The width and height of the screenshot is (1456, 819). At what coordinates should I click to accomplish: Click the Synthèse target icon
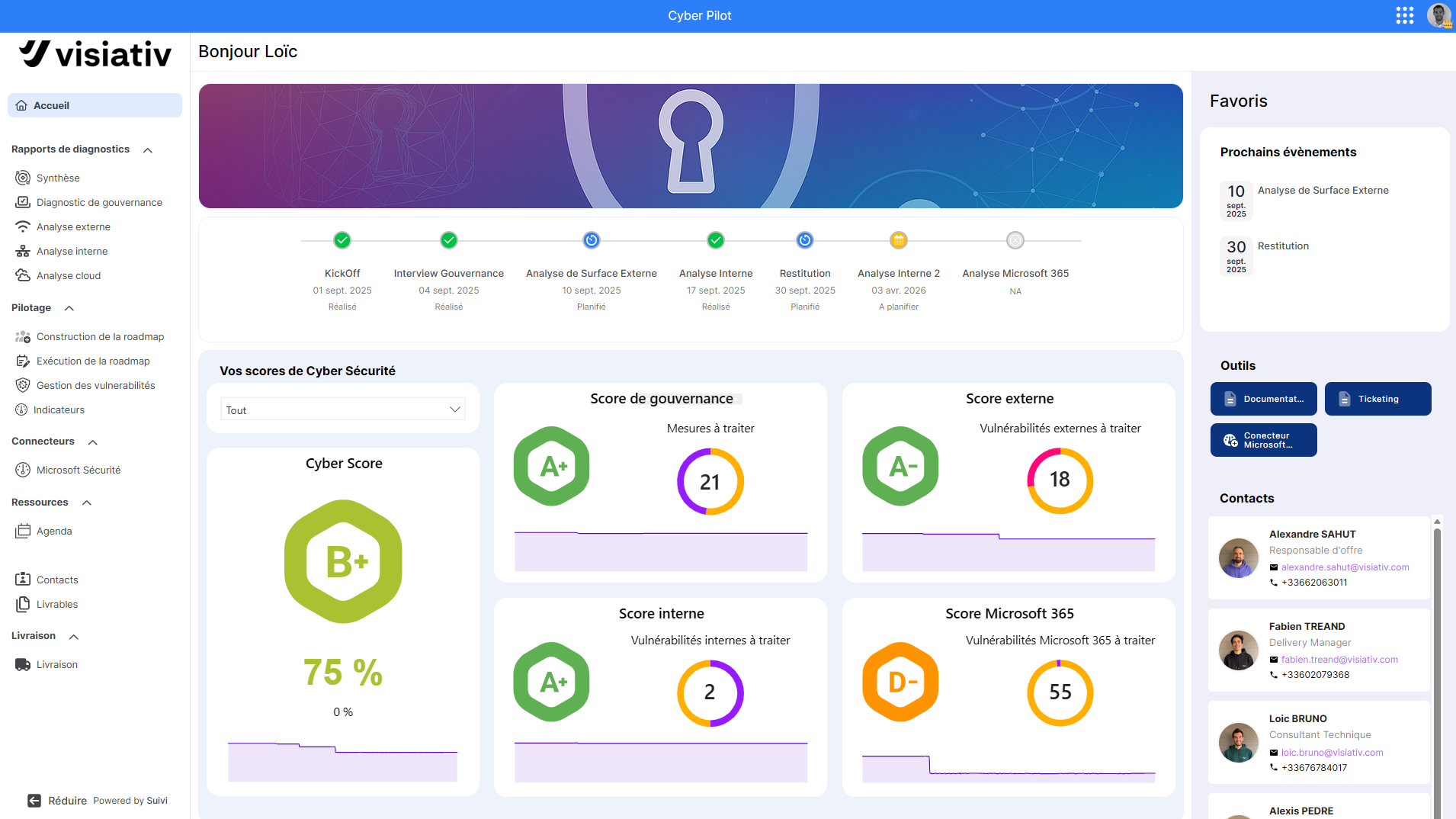point(23,178)
